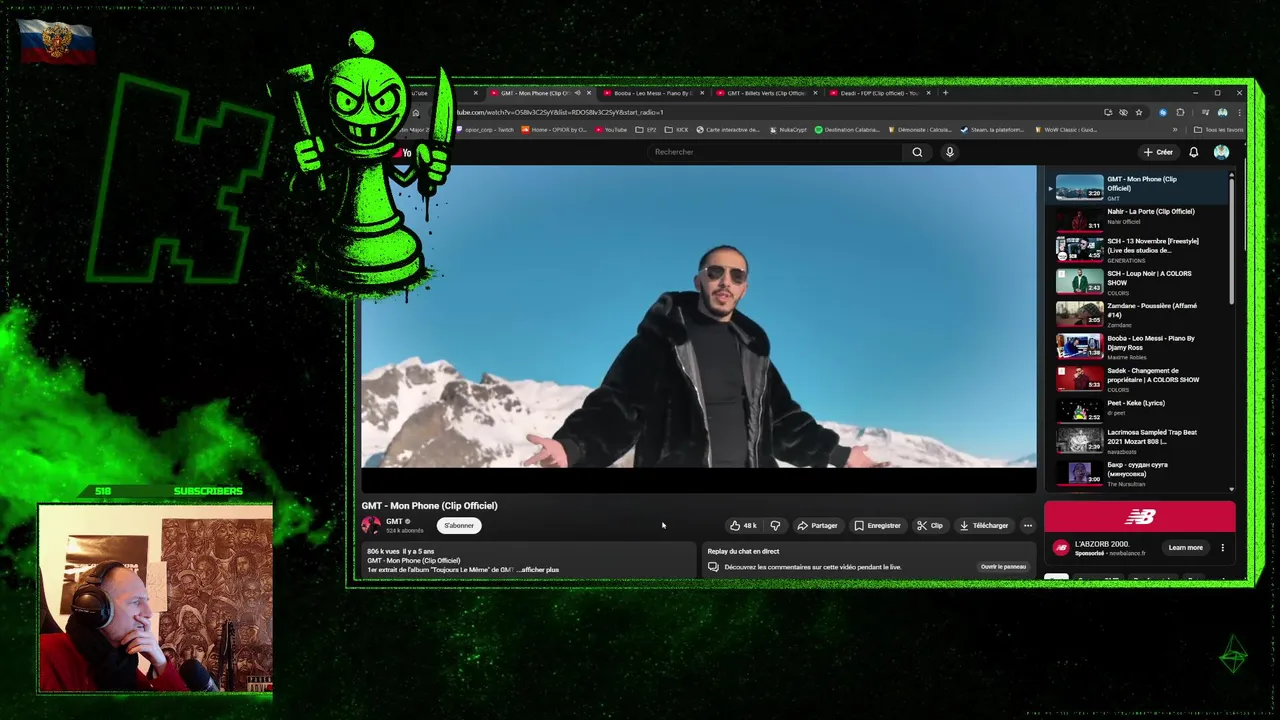This screenshot has height=720, width=1280.
Task: Show hidden bookmarks with the double chevron
Action: (1175, 130)
